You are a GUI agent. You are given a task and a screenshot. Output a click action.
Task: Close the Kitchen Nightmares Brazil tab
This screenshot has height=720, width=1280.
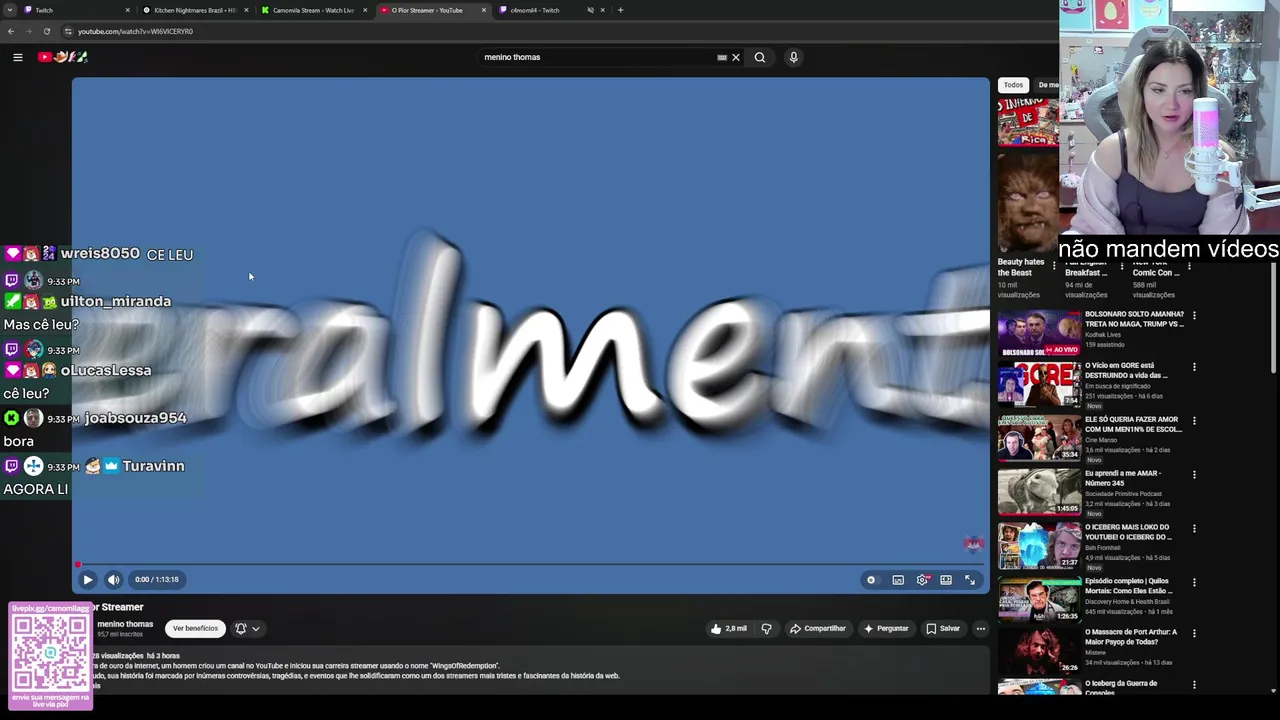click(x=246, y=10)
